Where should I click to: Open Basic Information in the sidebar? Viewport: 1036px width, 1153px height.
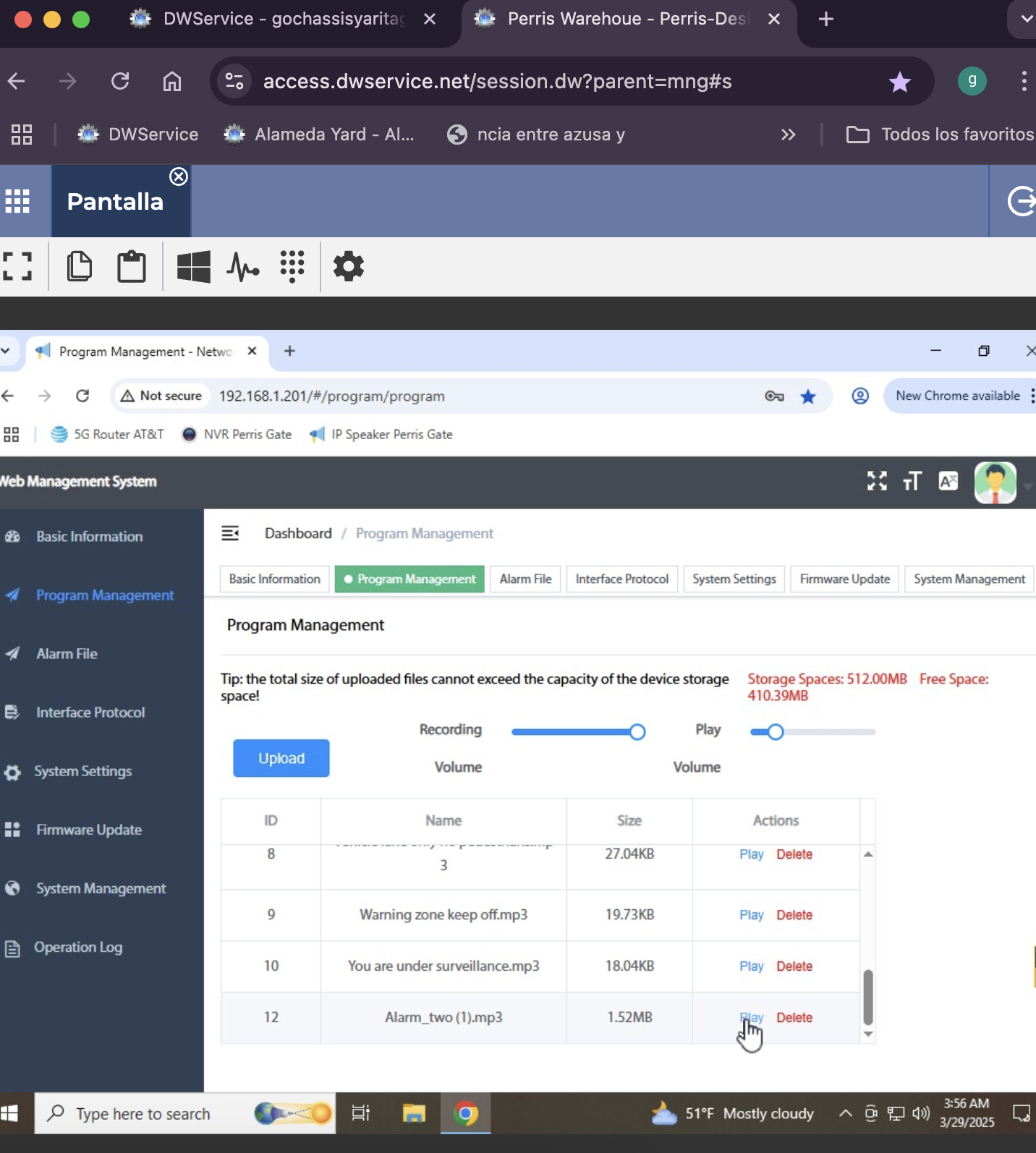pyautogui.click(x=90, y=537)
